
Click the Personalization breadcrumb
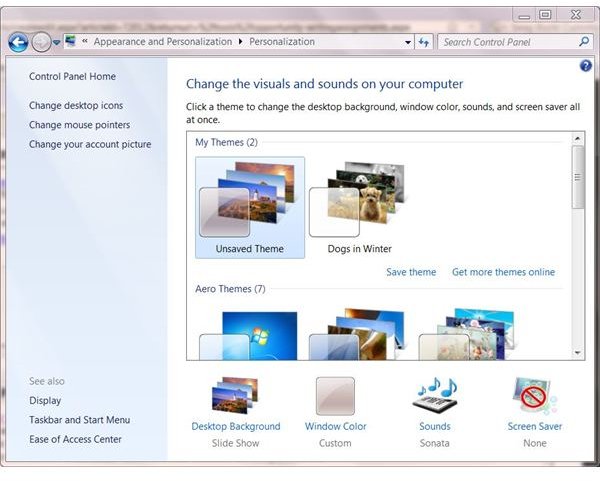coord(282,41)
